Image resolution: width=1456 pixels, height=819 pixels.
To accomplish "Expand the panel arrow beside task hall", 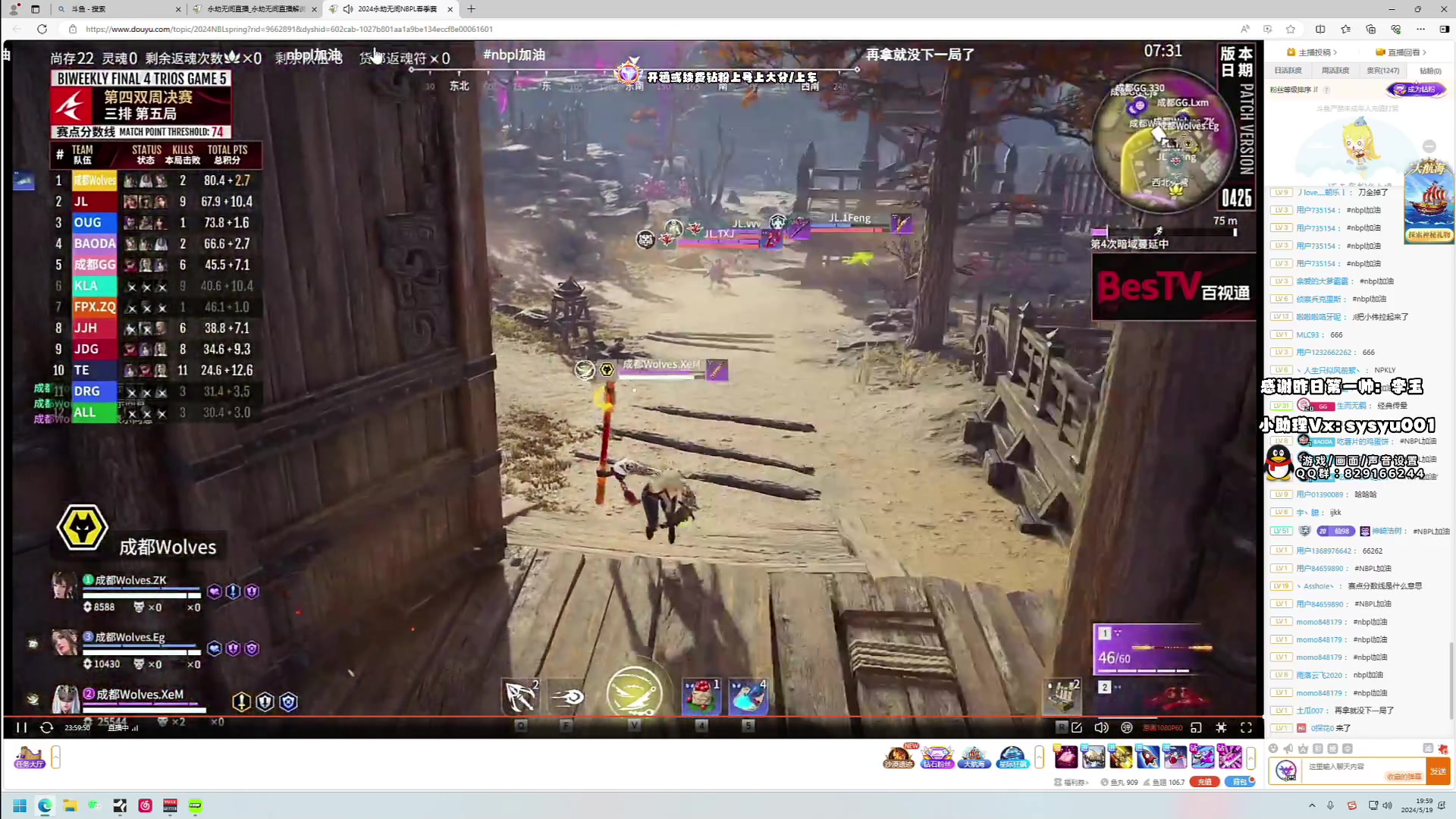I will click(55, 757).
